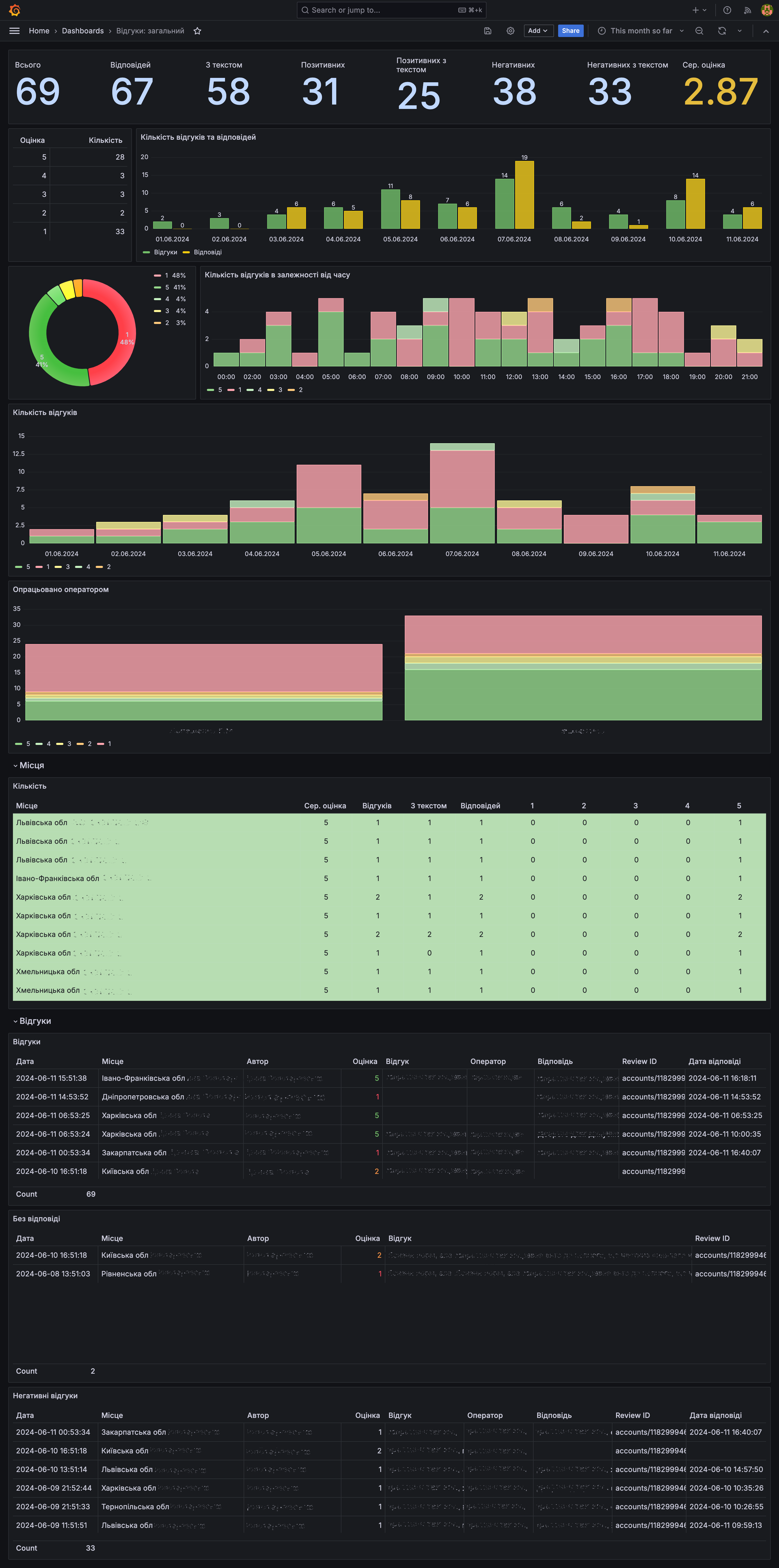The height and width of the screenshot is (1568, 779).
Task: Click the clock icon in time picker
Action: pos(601,31)
